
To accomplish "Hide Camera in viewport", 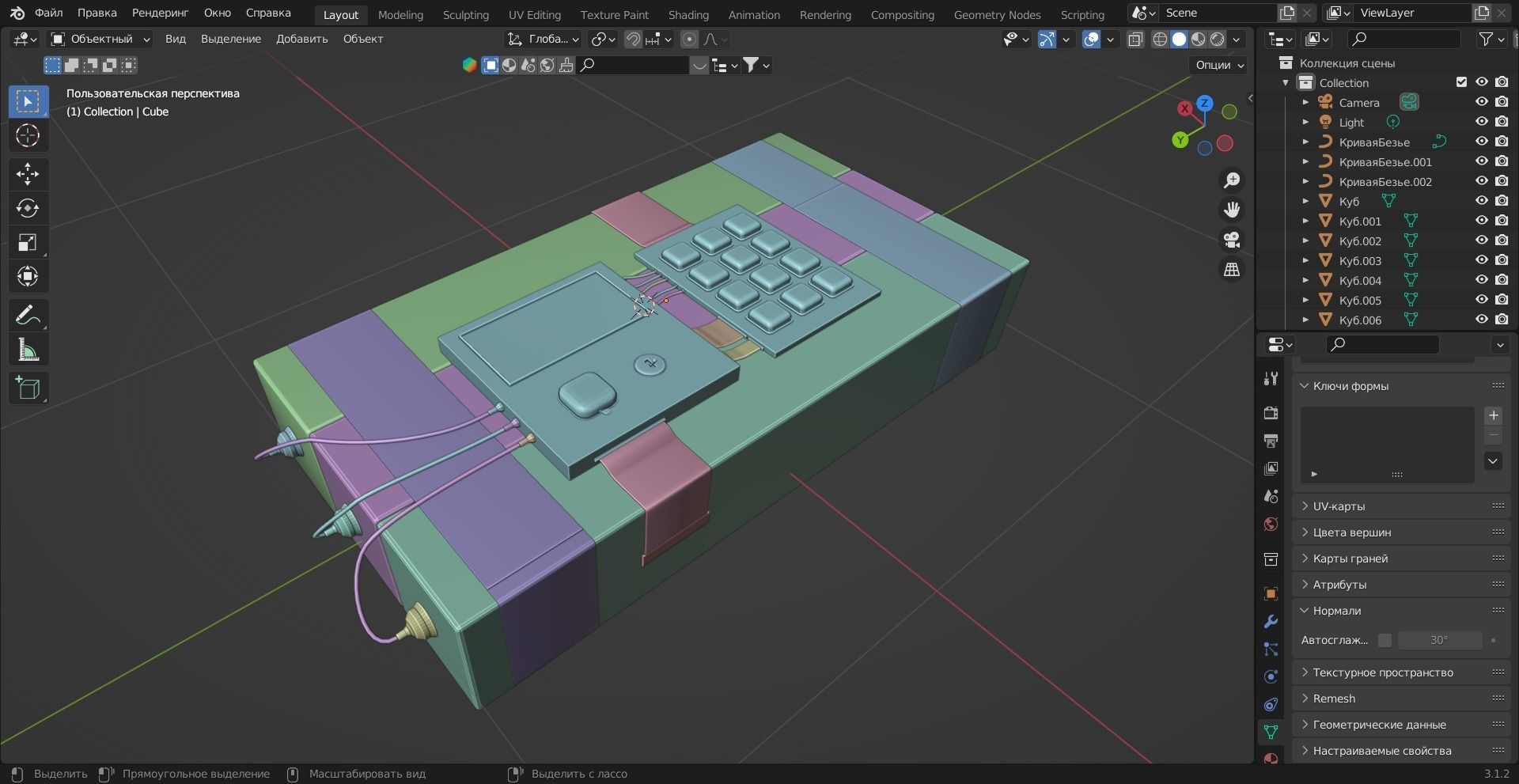I will click(x=1481, y=102).
